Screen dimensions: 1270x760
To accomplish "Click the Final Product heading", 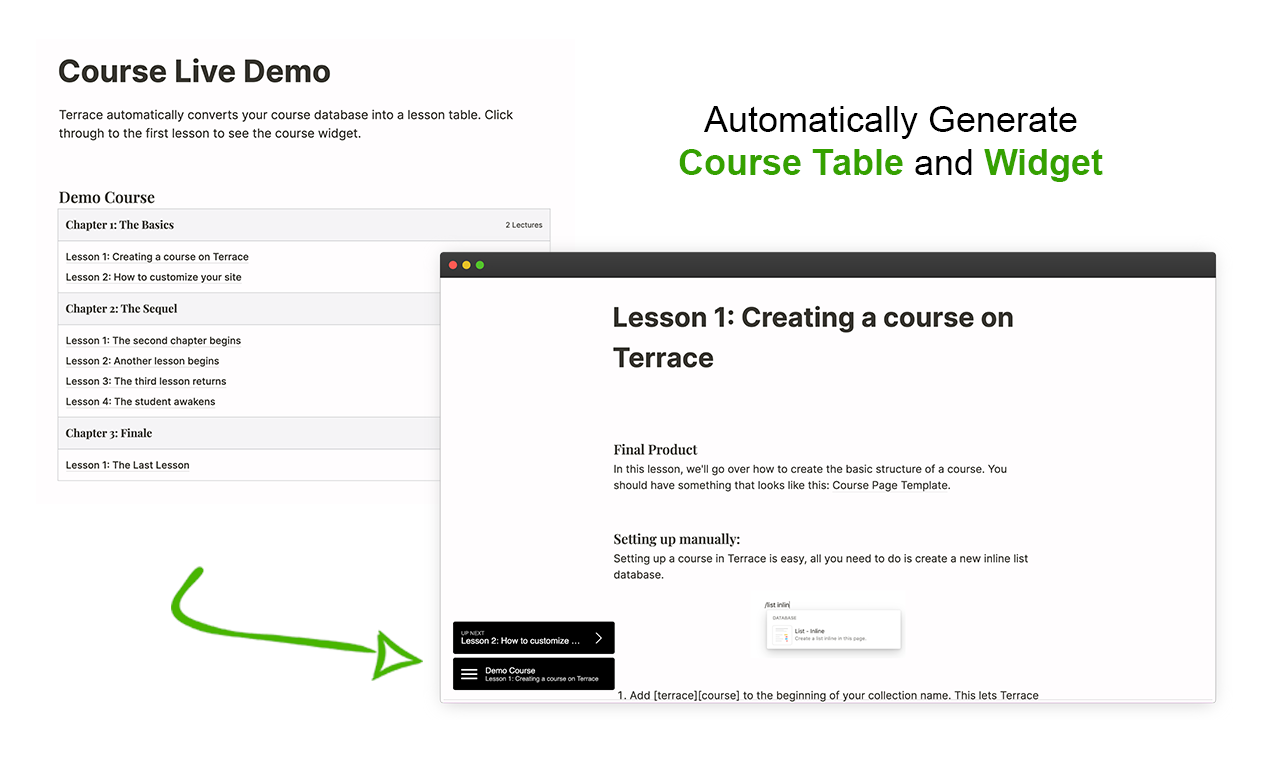I will tap(655, 450).
